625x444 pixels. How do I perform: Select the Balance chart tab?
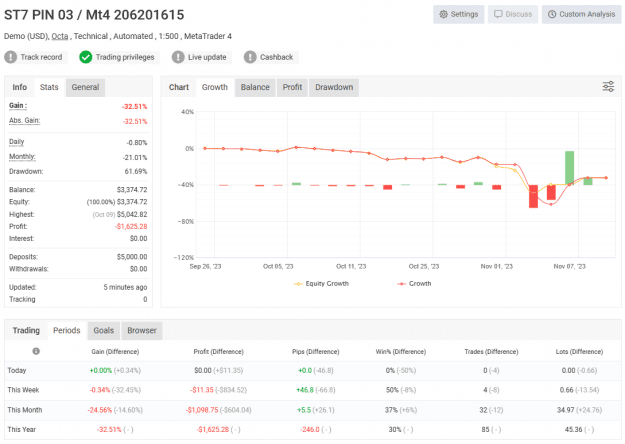click(x=255, y=87)
